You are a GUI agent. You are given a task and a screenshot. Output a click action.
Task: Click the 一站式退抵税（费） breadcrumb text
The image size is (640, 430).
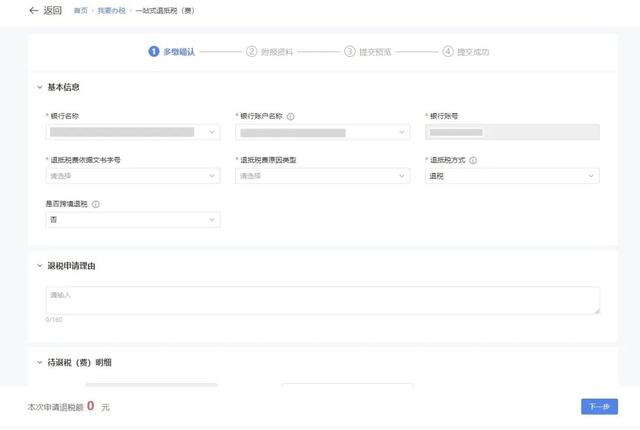coord(165,11)
